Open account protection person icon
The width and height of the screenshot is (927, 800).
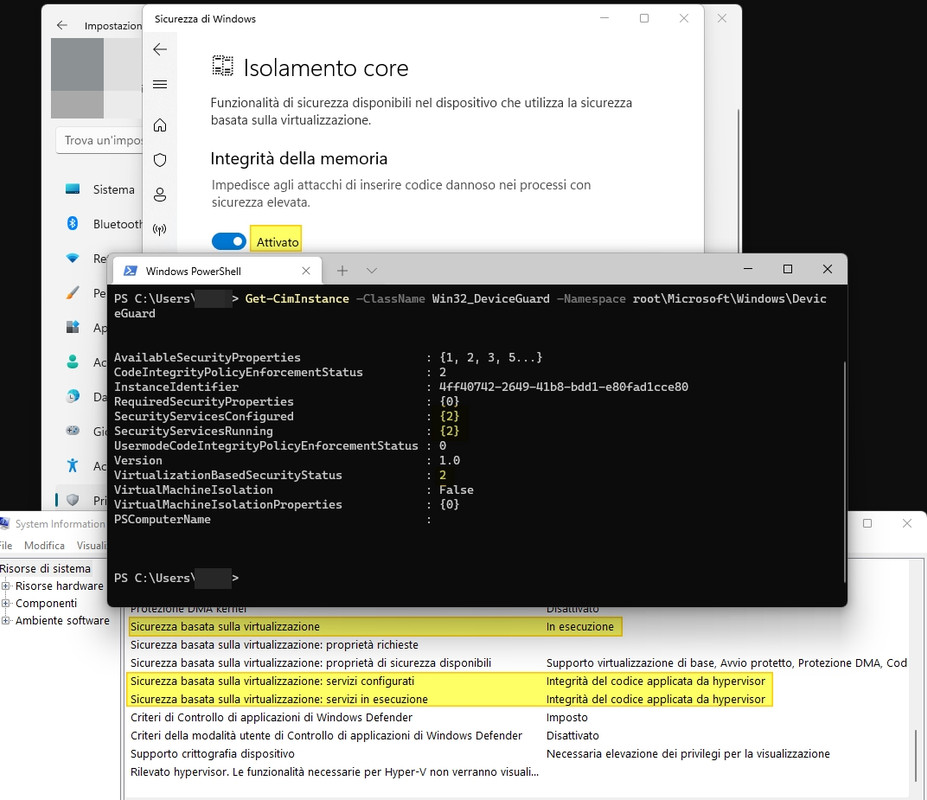coord(160,195)
